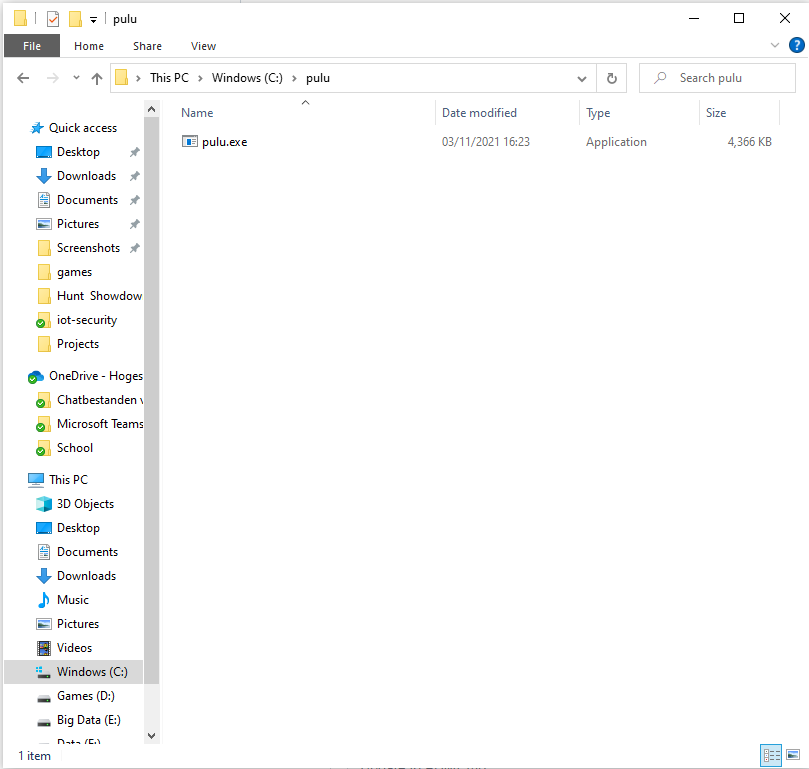
Task: Open the iot-security folder
Action: 87,320
